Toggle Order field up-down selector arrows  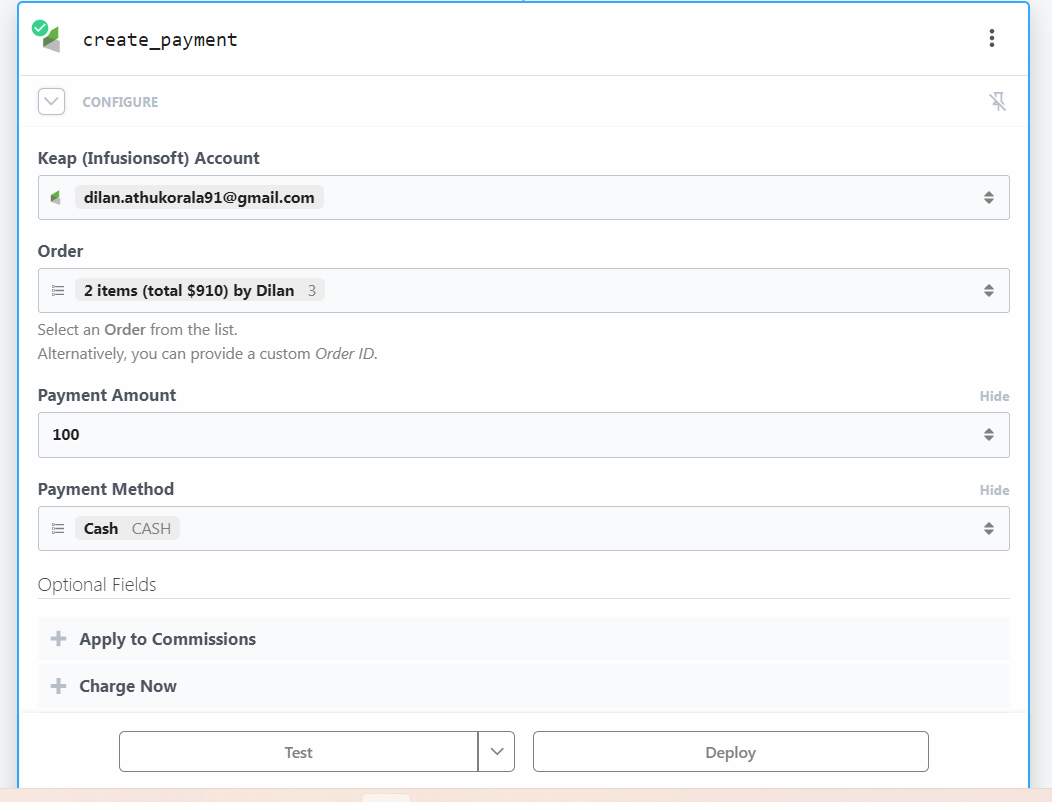point(988,291)
